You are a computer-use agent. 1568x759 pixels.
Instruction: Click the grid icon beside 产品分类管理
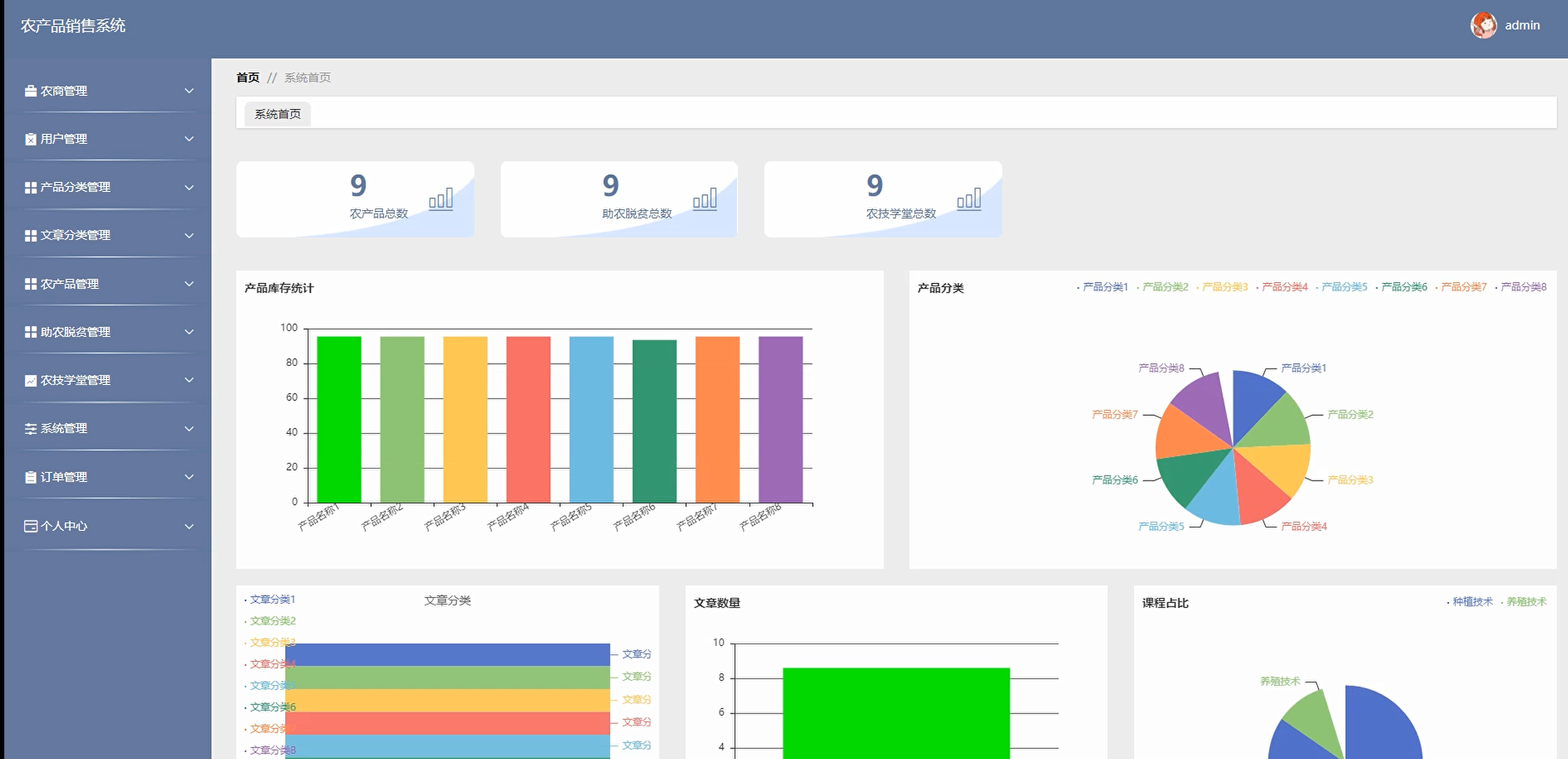click(31, 187)
